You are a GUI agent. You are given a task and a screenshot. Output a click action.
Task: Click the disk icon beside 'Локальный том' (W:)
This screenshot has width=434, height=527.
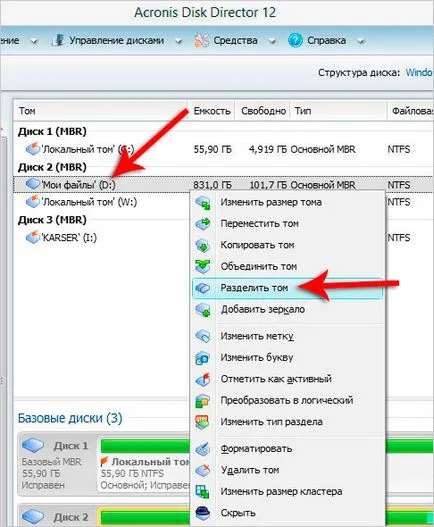(33, 202)
